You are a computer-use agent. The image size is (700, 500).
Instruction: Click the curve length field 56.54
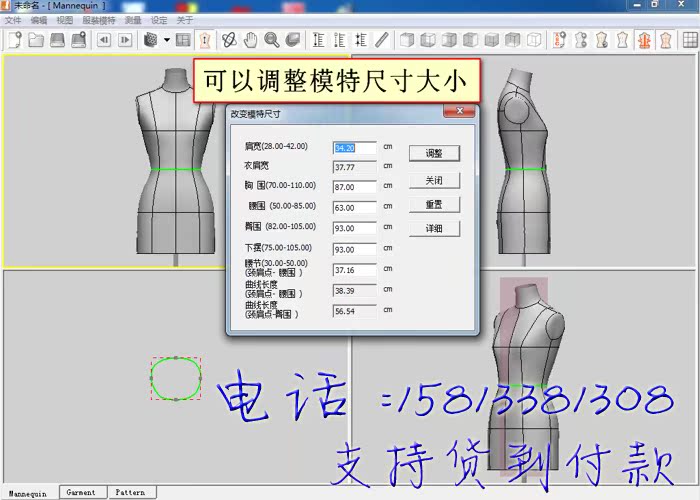click(355, 311)
